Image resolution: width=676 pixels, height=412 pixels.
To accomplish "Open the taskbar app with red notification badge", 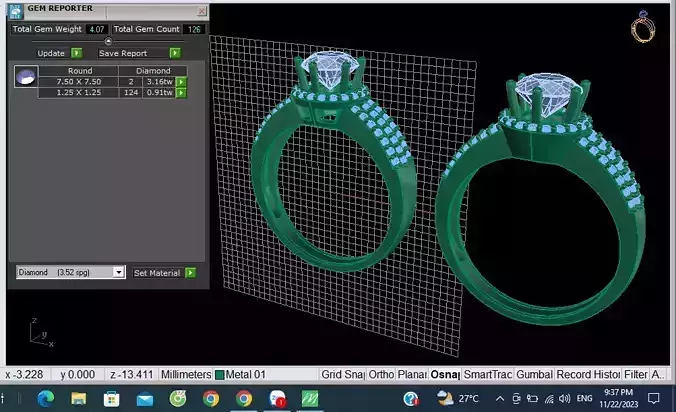I will (x=277, y=399).
